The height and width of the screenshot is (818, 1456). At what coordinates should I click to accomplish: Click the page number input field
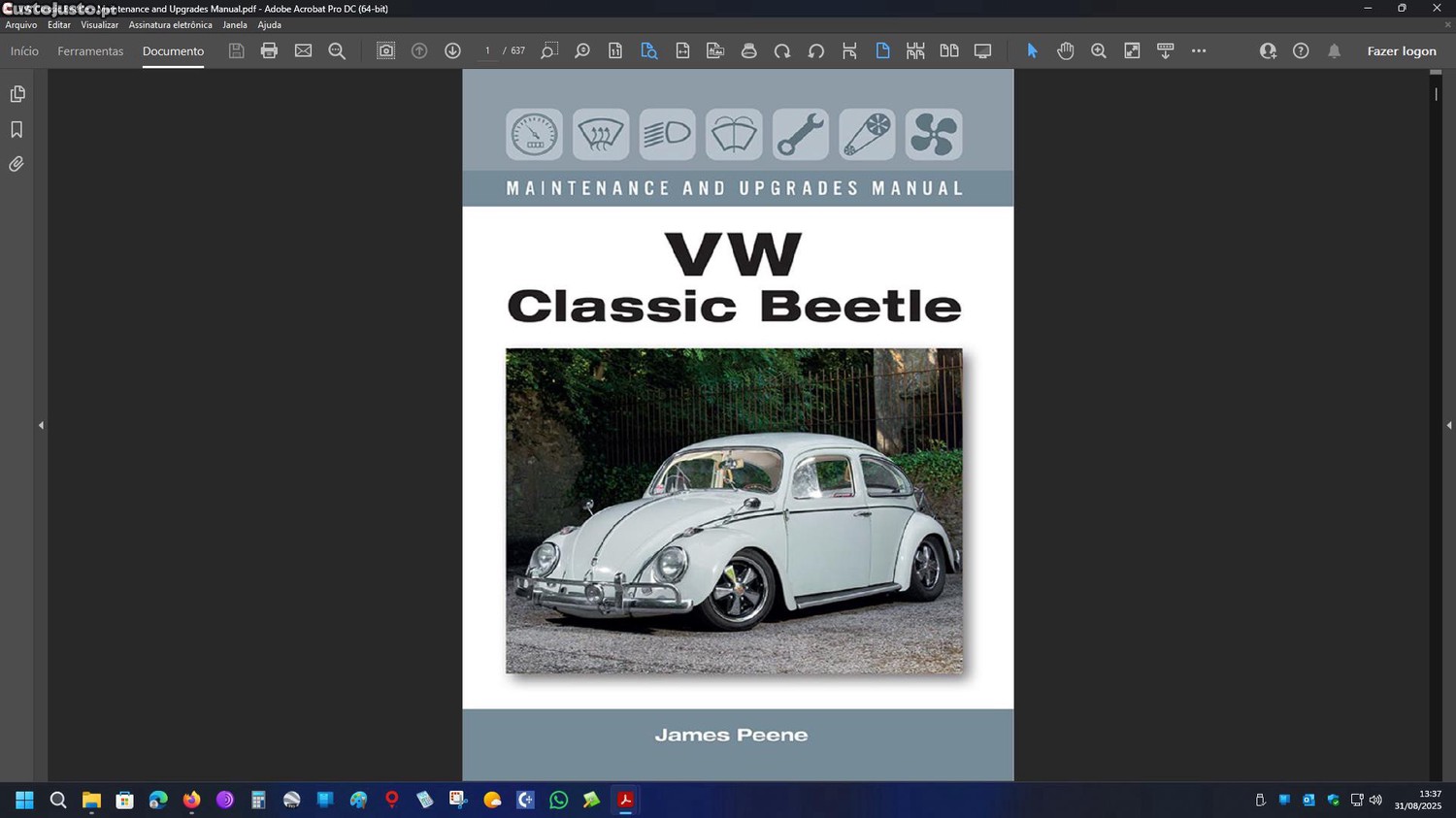pyautogui.click(x=487, y=50)
